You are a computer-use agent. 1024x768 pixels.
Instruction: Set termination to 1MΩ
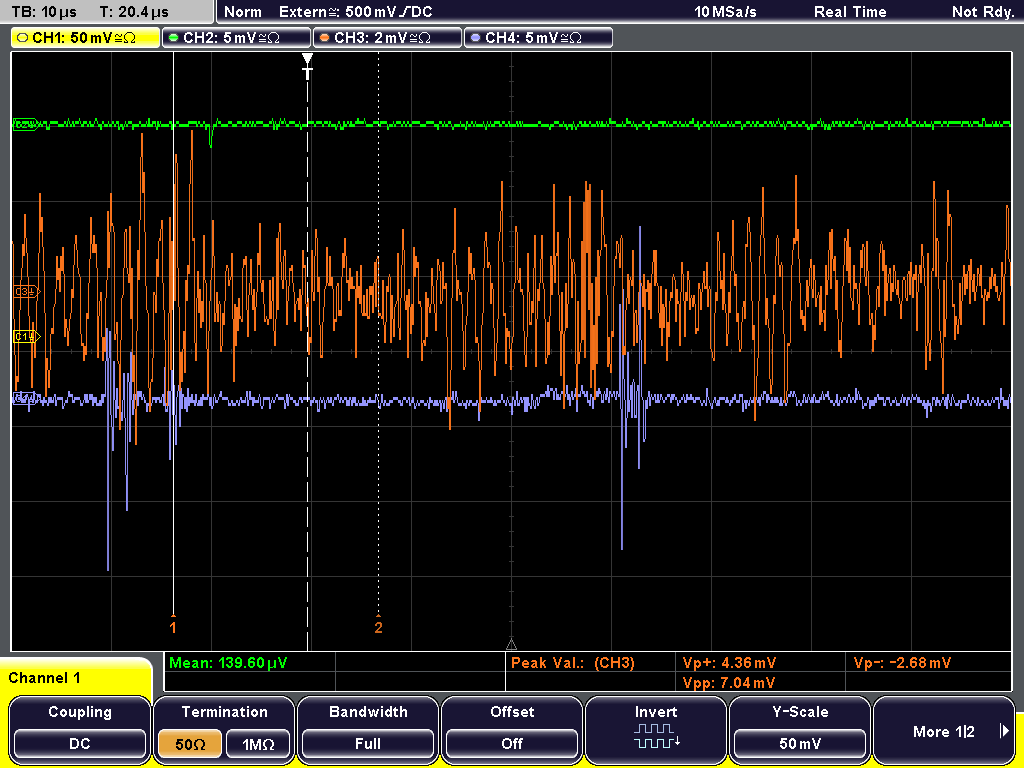coord(258,744)
